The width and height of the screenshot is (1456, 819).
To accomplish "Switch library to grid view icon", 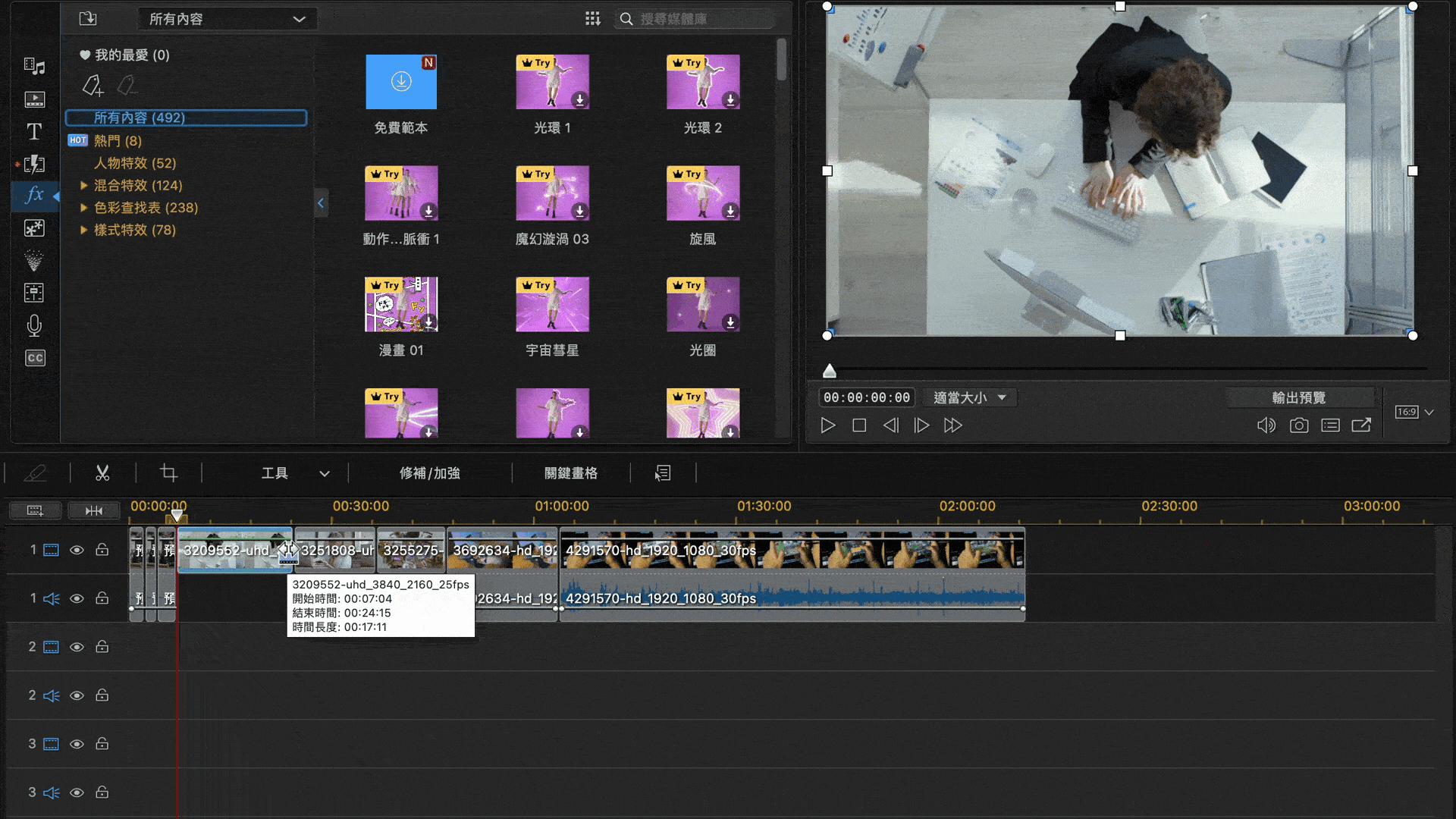I will 593,18.
